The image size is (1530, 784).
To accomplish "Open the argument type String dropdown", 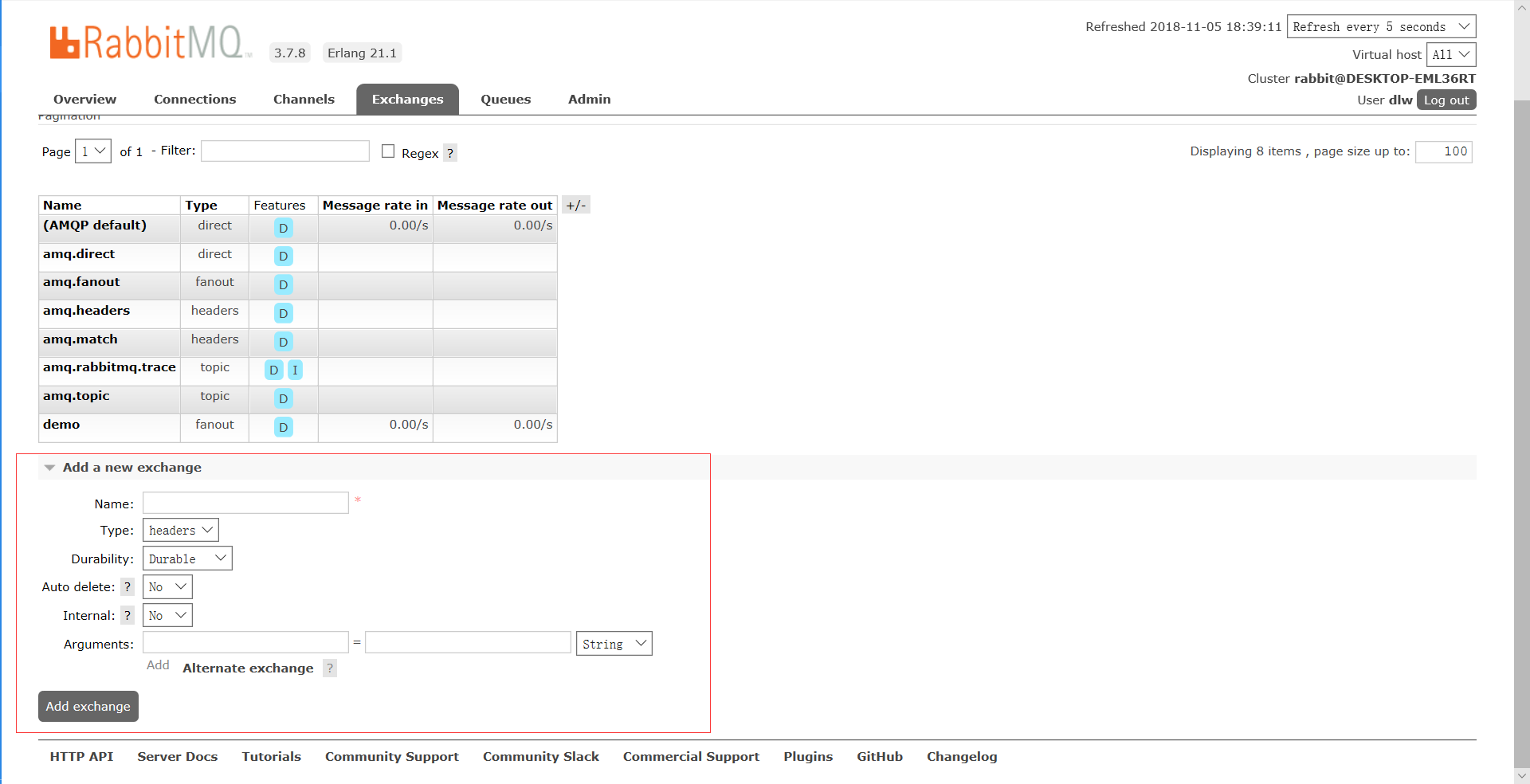I will [x=614, y=644].
